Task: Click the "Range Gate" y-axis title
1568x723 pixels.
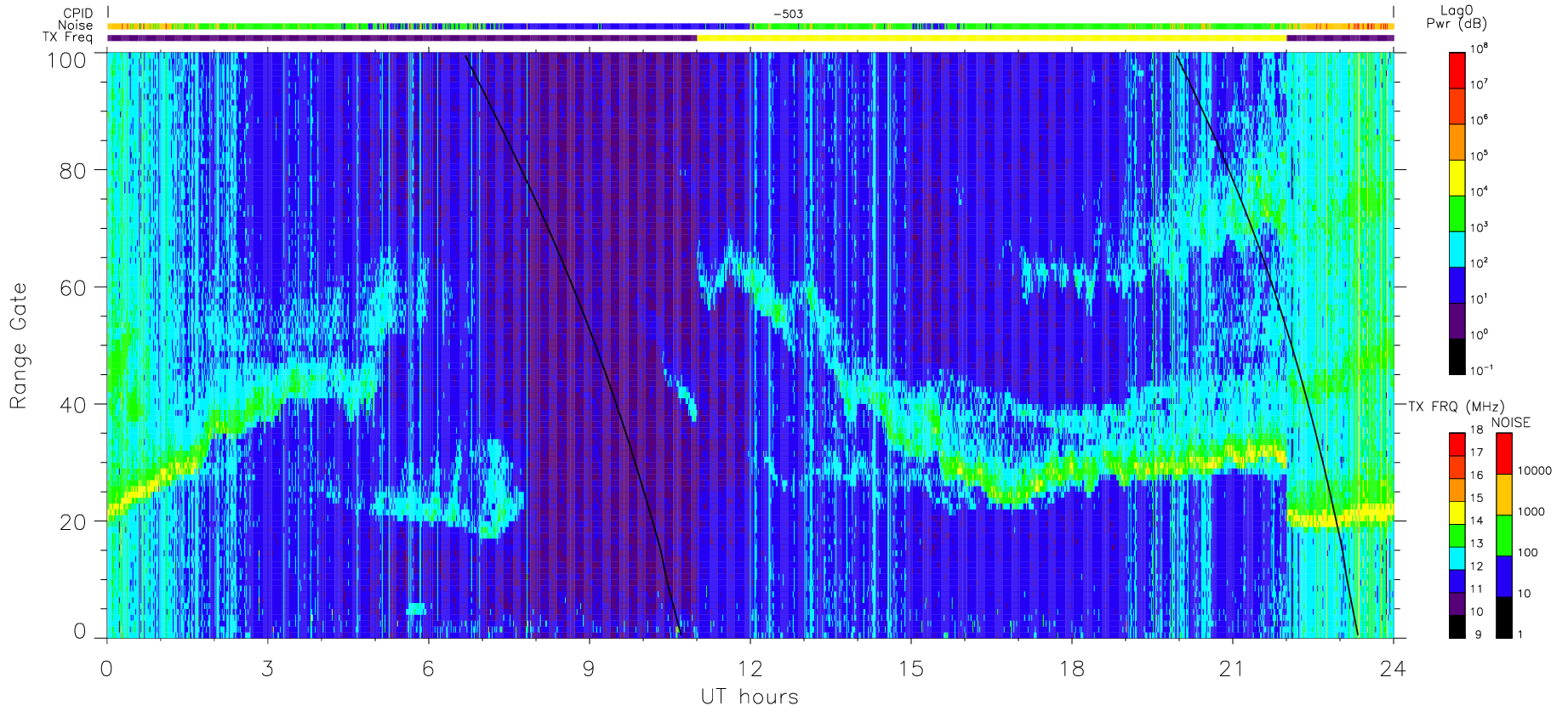Action: click(x=18, y=346)
